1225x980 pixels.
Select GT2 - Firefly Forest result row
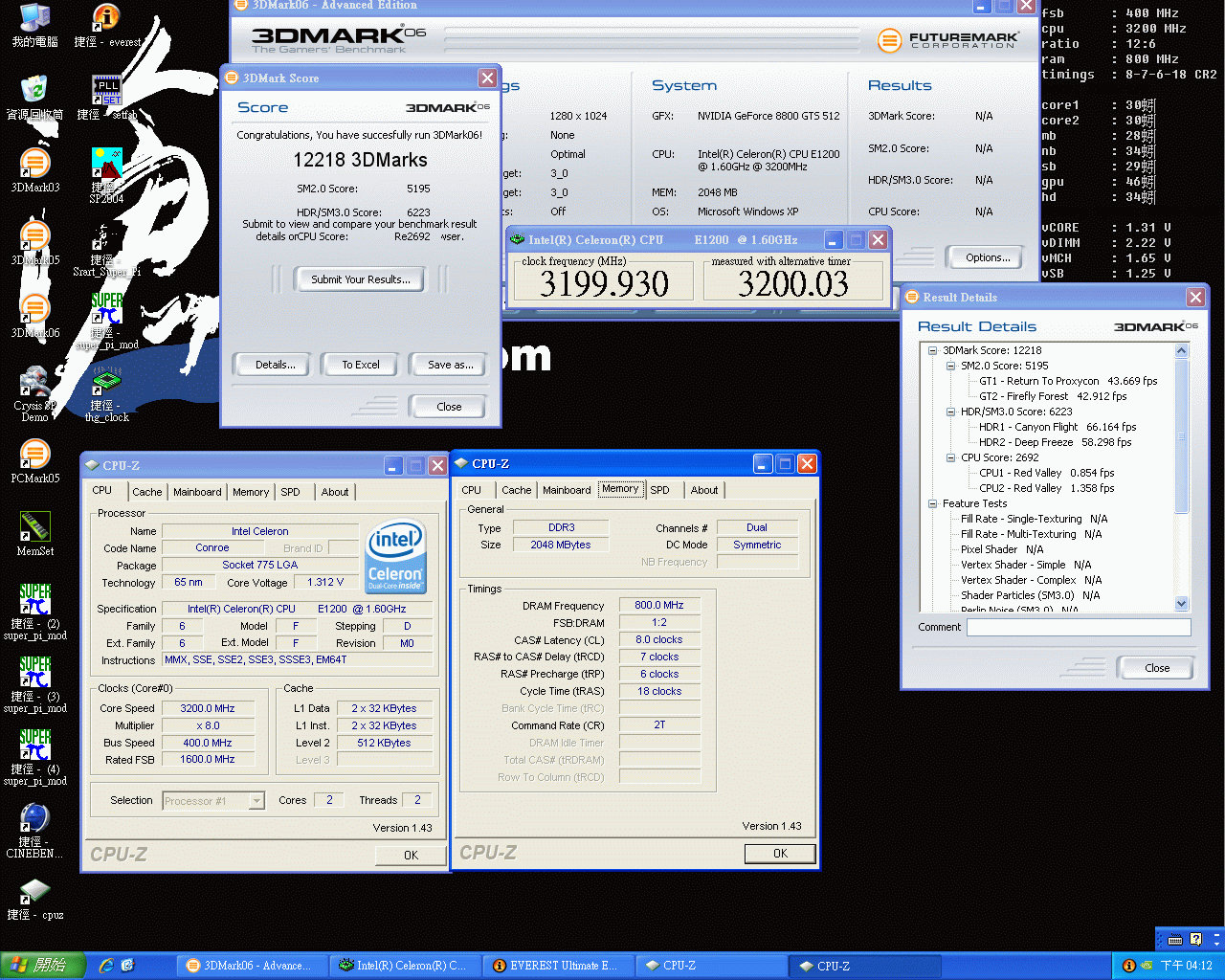coord(1053,396)
